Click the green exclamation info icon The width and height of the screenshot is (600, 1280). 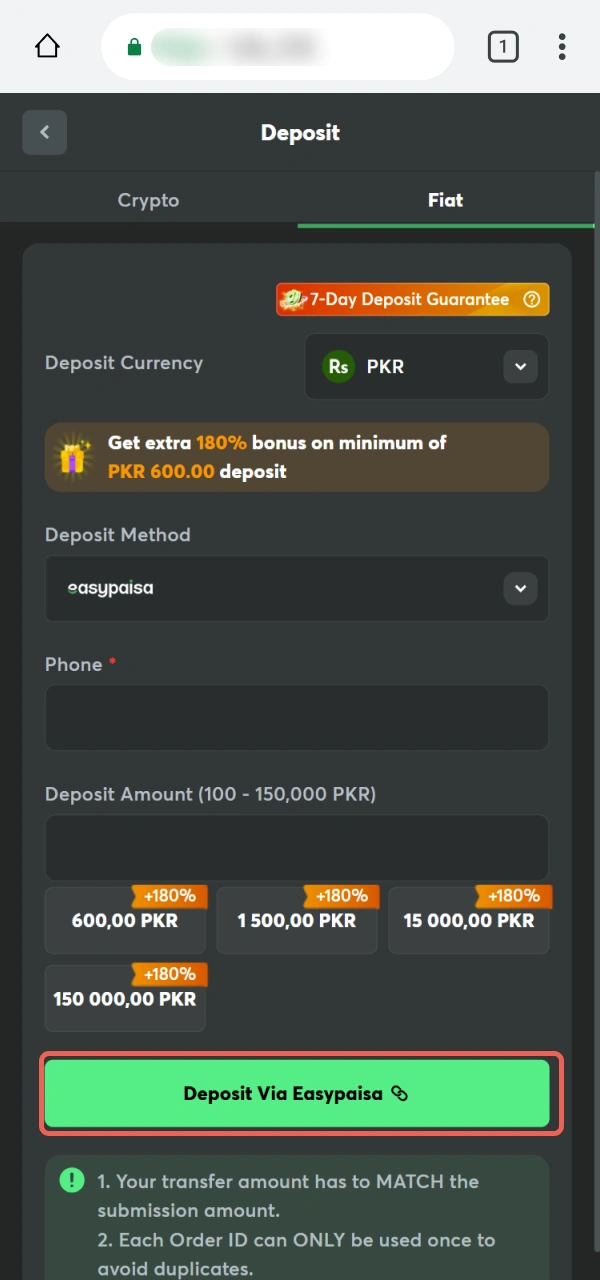[x=71, y=1180]
